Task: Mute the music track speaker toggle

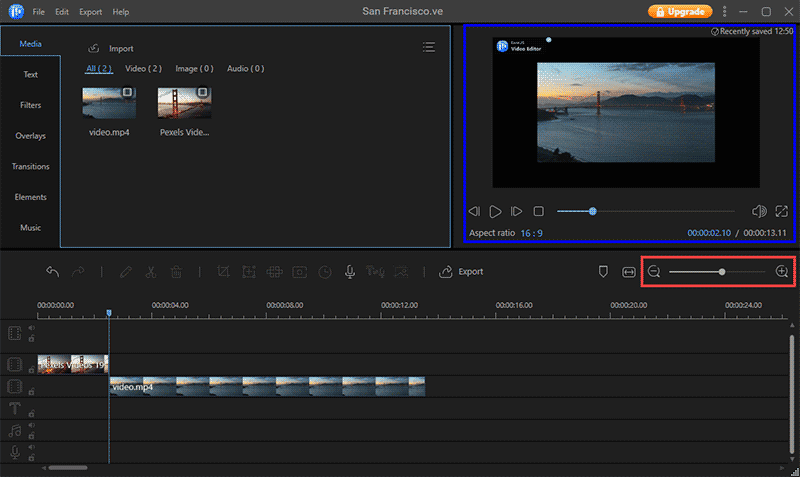Action: 32,425
